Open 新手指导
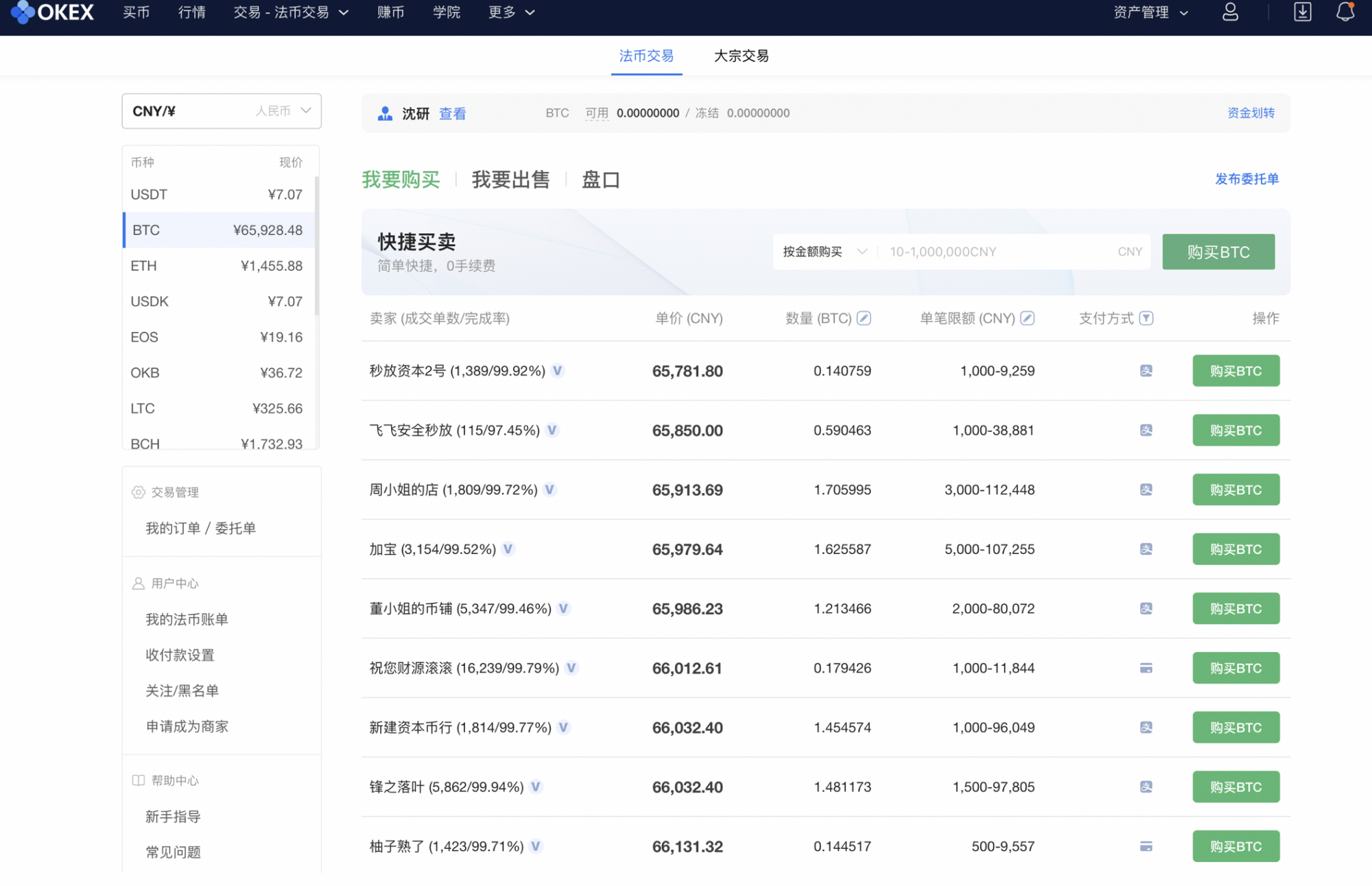Image resolution: width=1372 pixels, height=886 pixels. click(x=173, y=817)
